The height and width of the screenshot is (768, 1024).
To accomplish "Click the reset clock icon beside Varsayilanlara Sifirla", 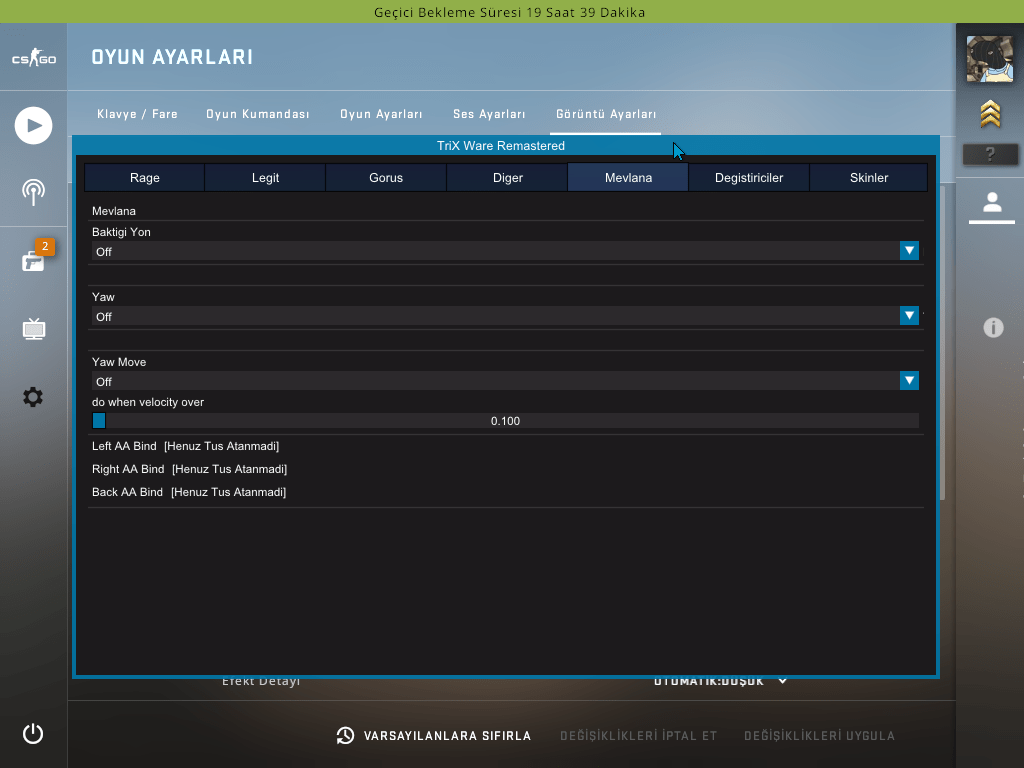I will click(x=345, y=735).
